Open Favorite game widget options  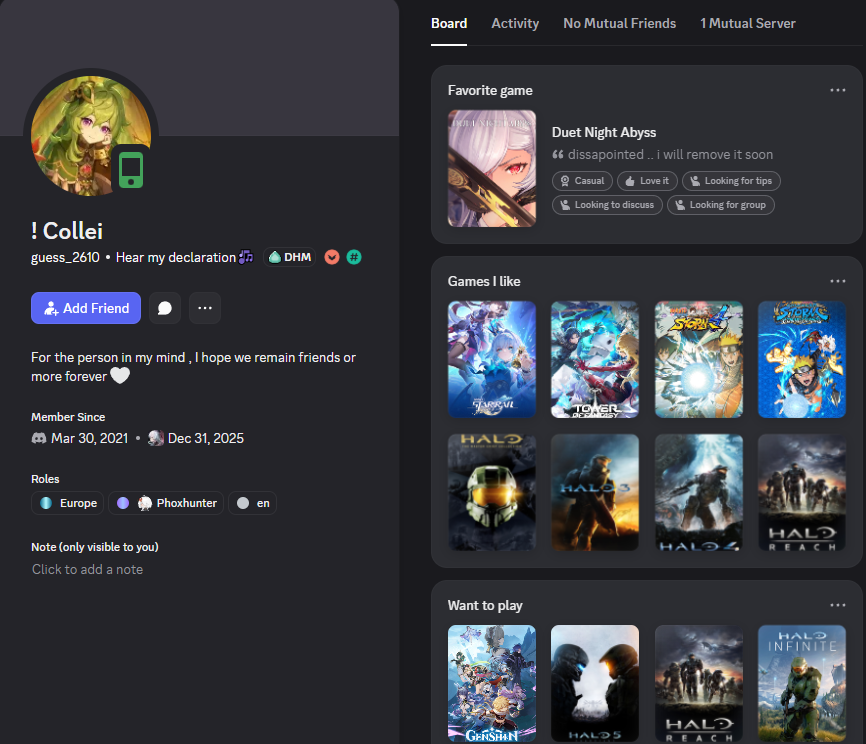click(837, 90)
